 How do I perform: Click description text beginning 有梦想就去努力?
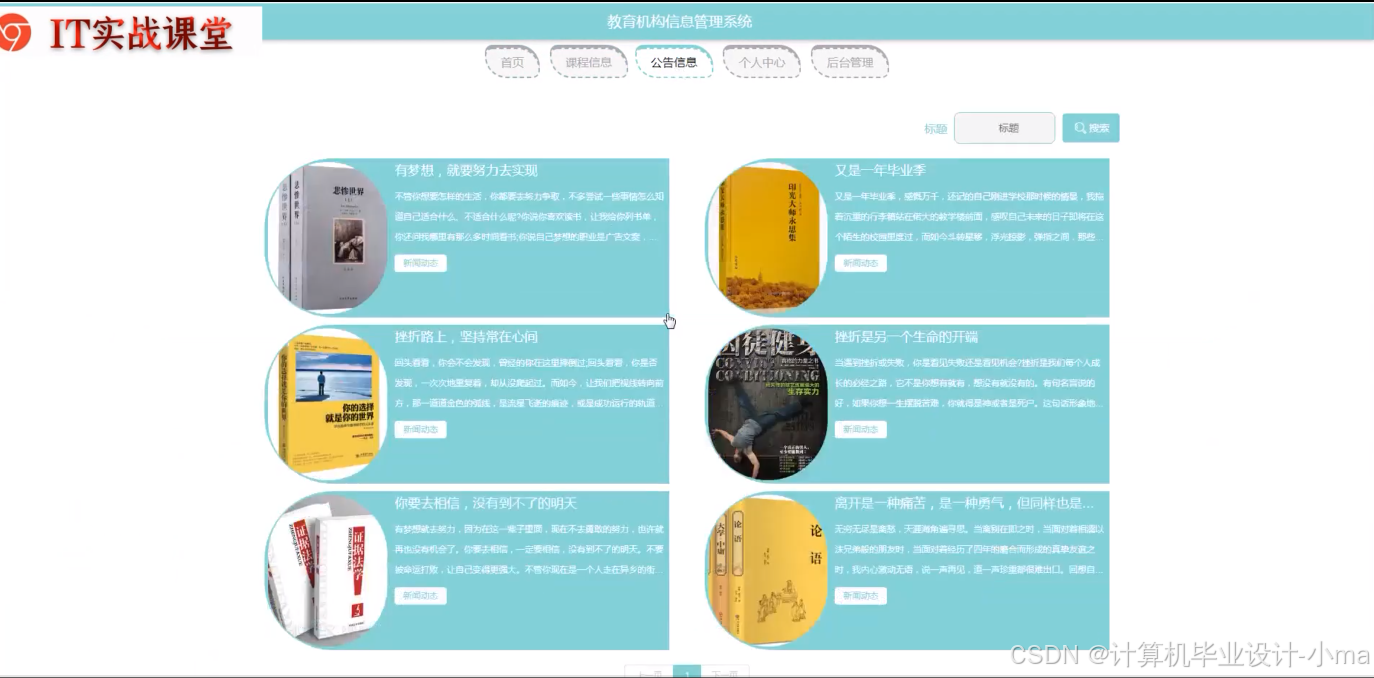(x=529, y=549)
